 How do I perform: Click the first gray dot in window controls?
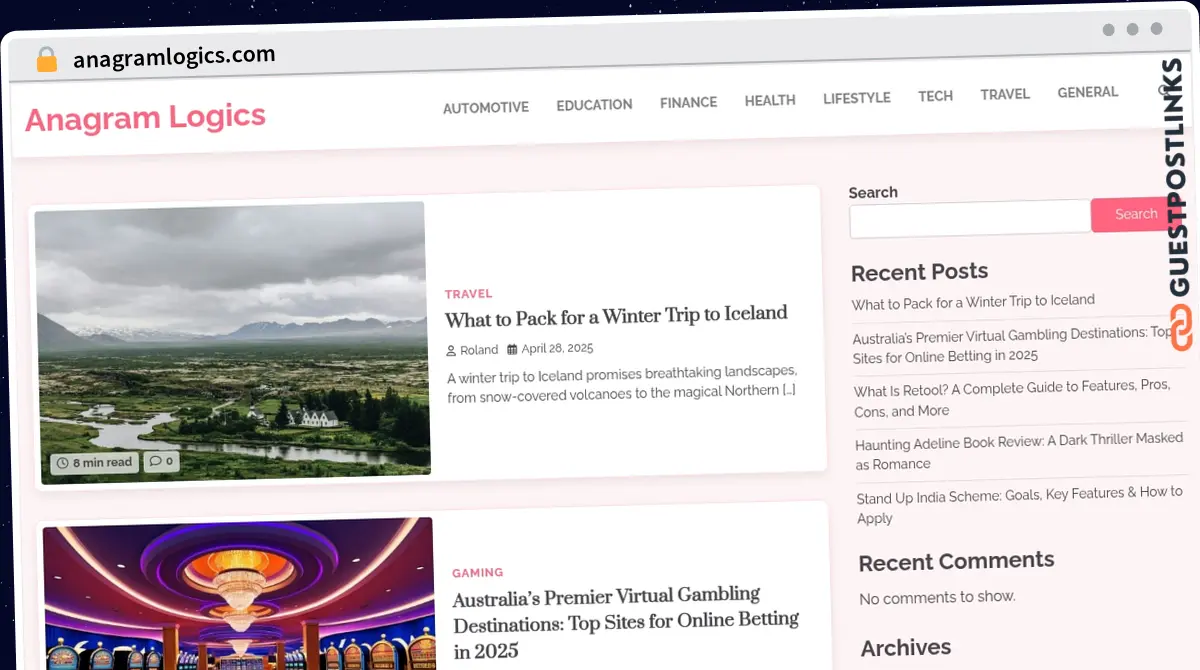tap(1108, 30)
